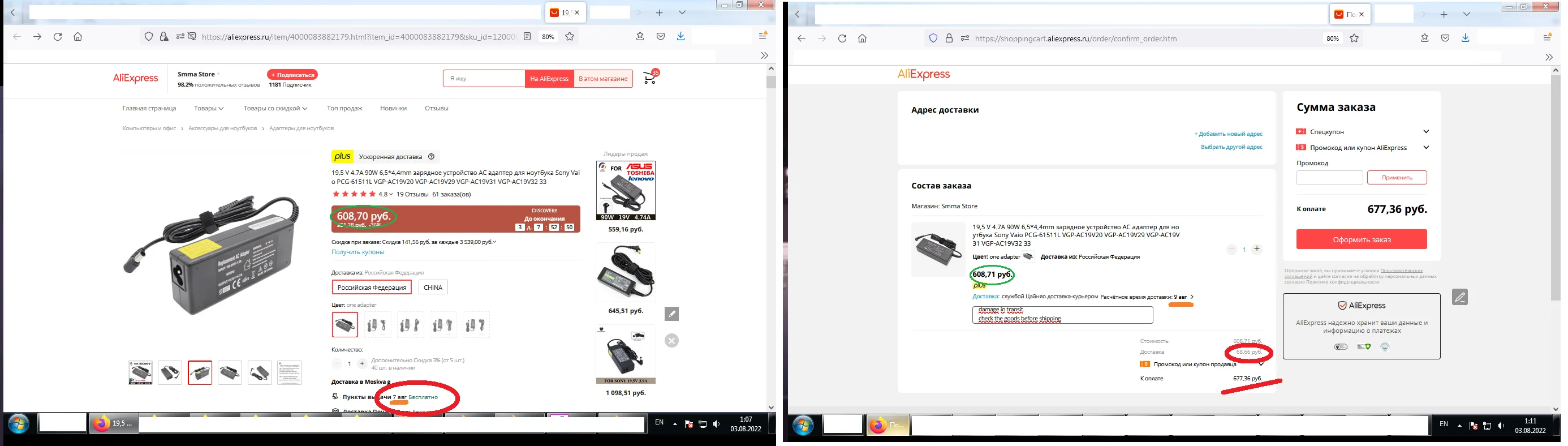Click the pencil icon on order confirmation page
The height and width of the screenshot is (446, 1568).
click(x=1459, y=297)
